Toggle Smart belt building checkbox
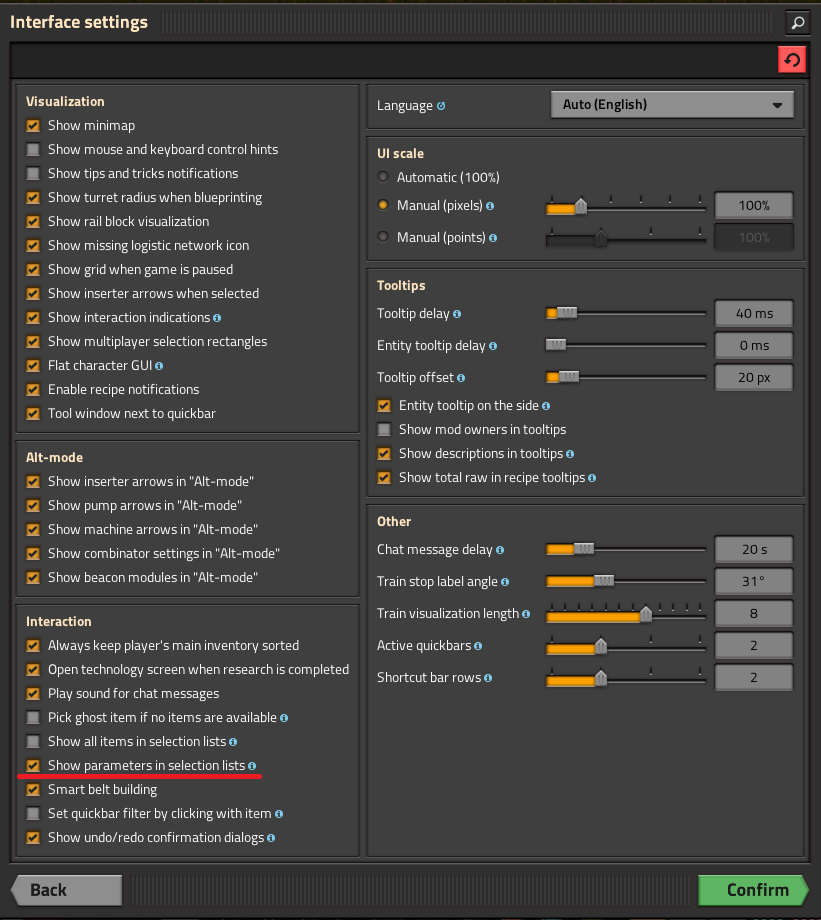This screenshot has height=920, width=821. point(33,790)
